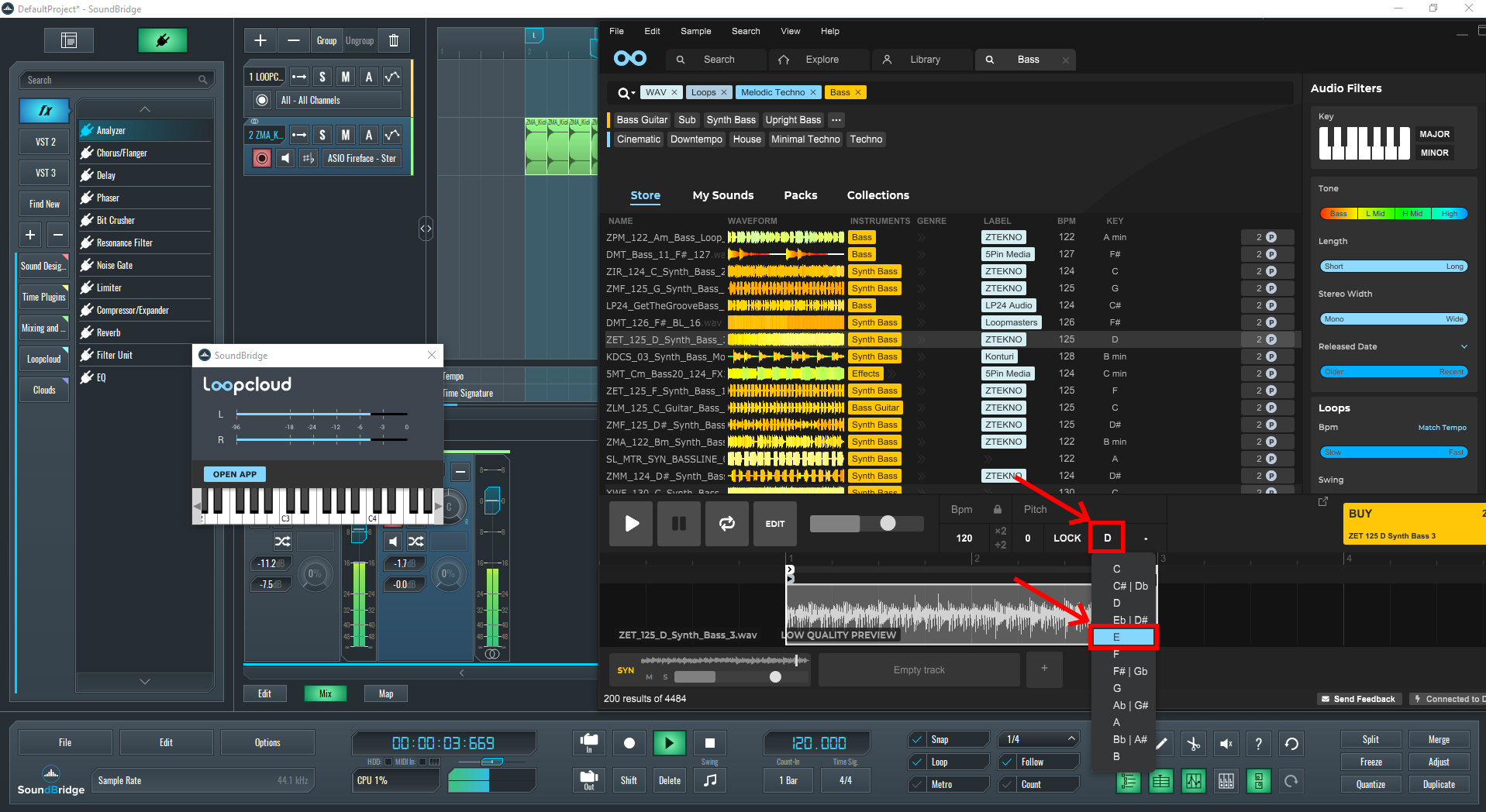This screenshot has height=812, width=1486.
Task: Click EDIT in Loopcloud player
Action: tap(775, 523)
